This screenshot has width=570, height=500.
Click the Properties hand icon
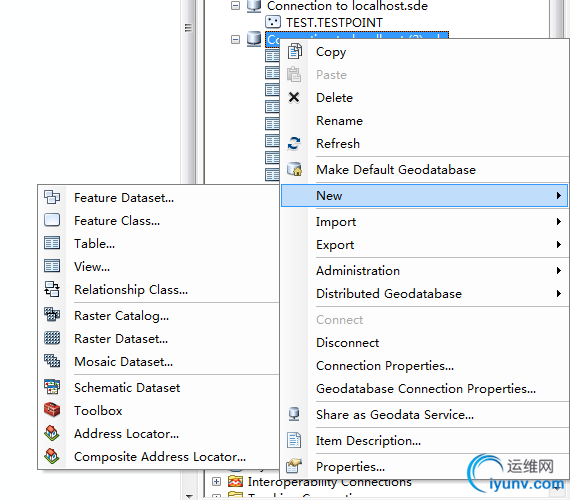[294, 466]
